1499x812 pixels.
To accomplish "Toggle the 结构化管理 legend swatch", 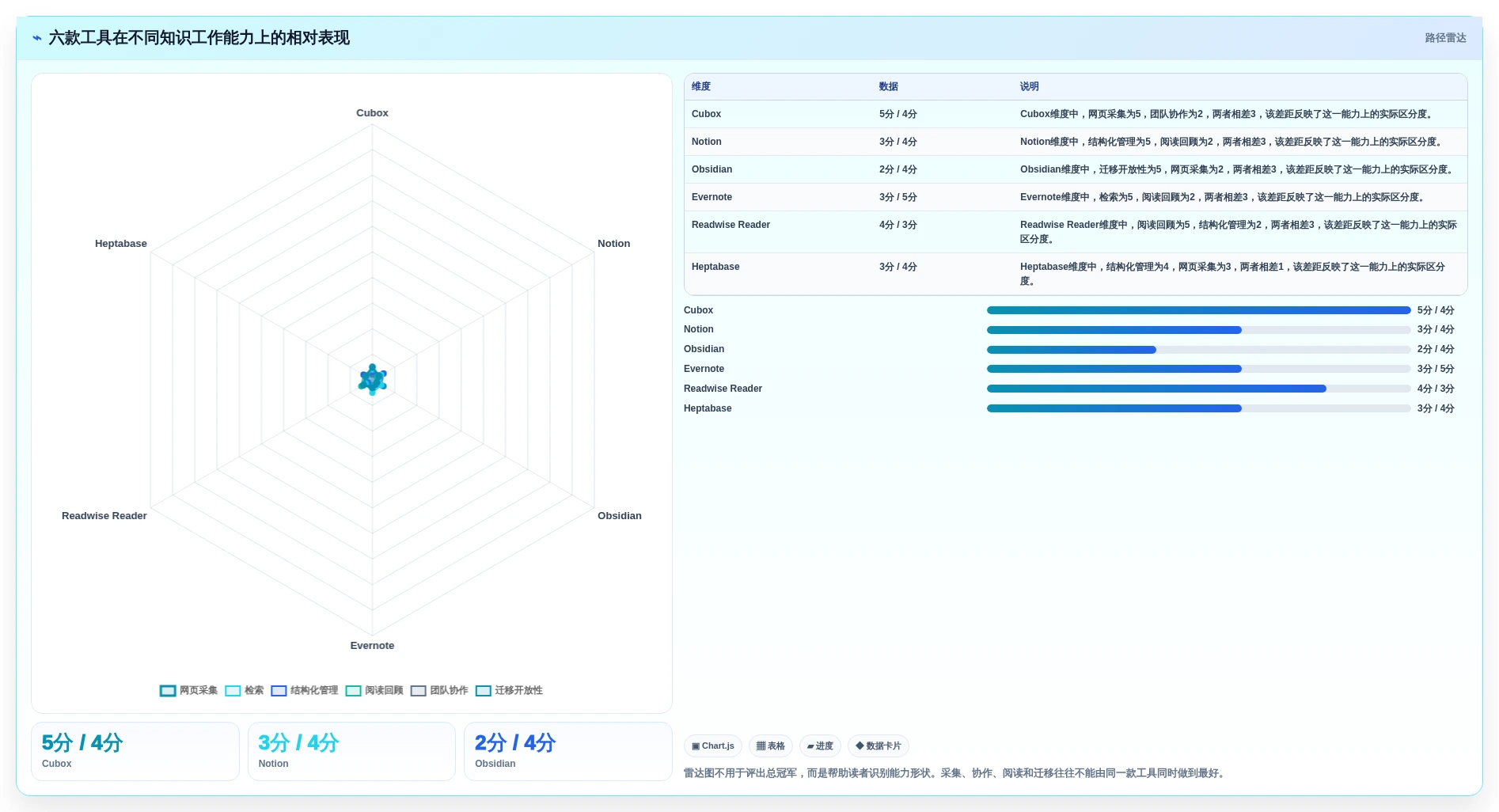I will coord(279,691).
